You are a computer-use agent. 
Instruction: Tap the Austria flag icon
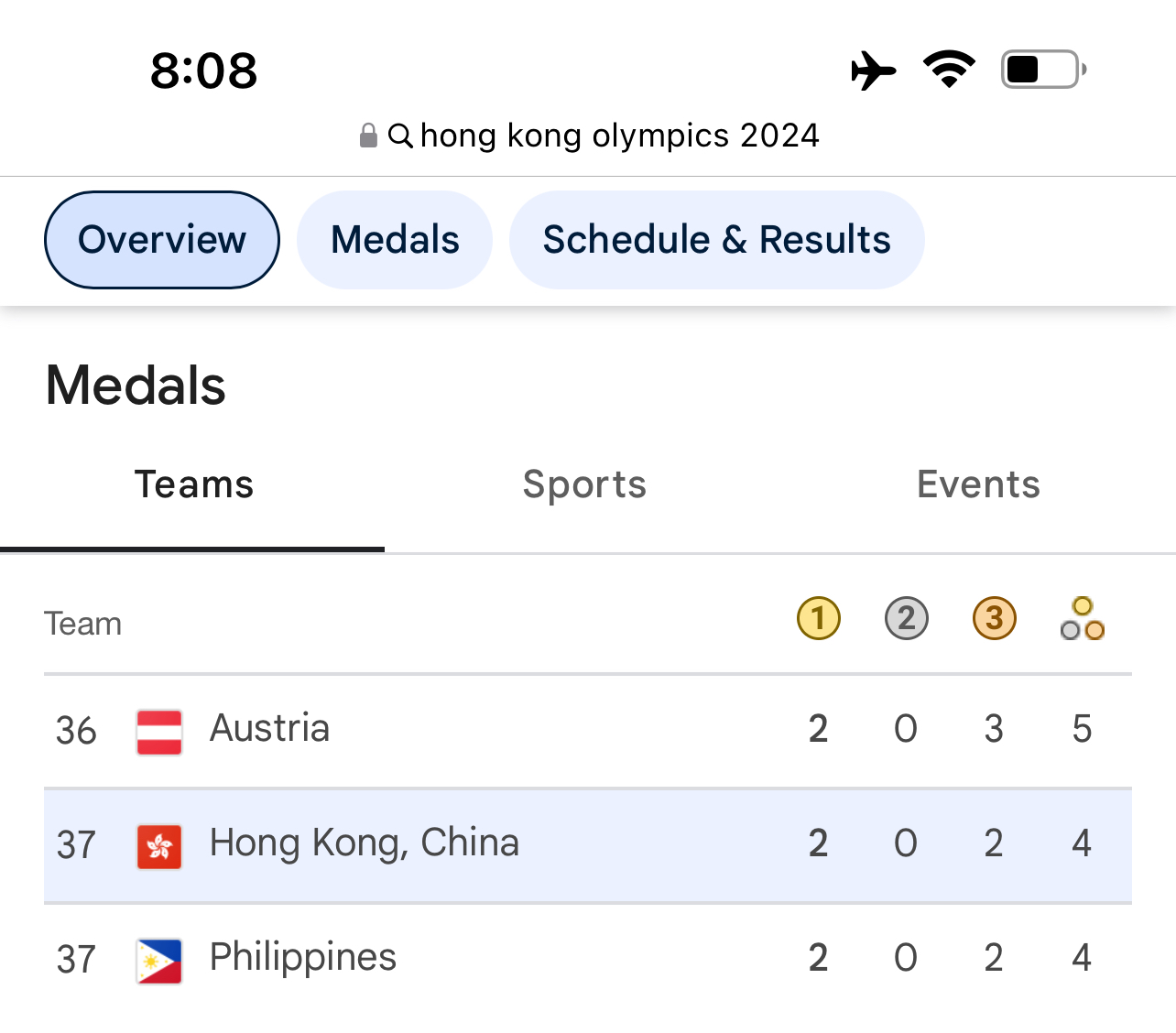point(159,732)
